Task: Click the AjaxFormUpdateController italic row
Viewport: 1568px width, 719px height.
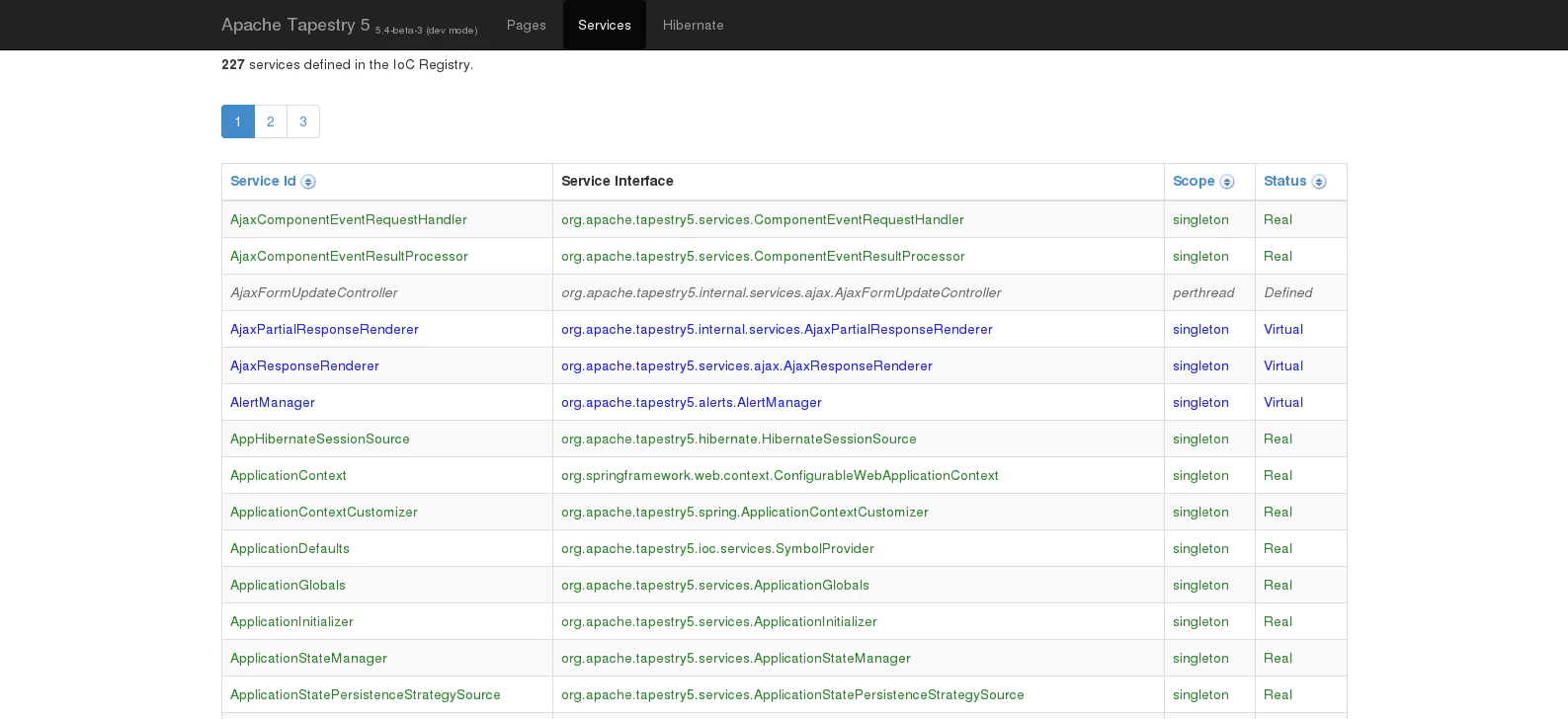Action: click(x=314, y=292)
